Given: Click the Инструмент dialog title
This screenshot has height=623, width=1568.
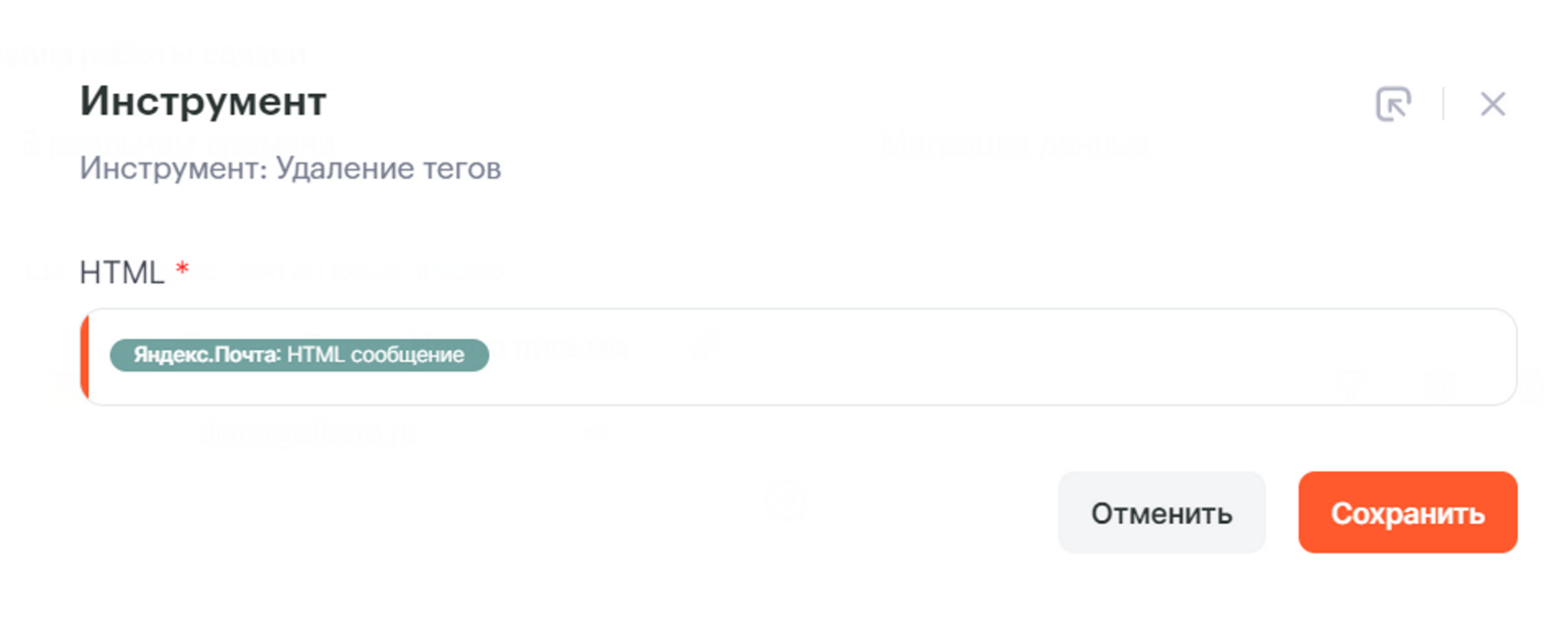Looking at the screenshot, I should [203, 101].
